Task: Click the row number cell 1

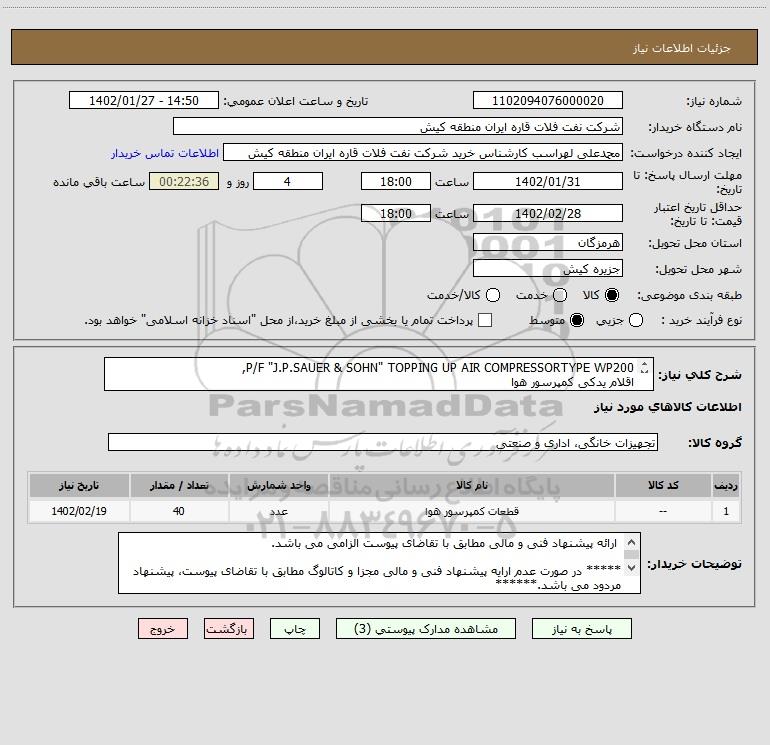Action: click(726, 511)
